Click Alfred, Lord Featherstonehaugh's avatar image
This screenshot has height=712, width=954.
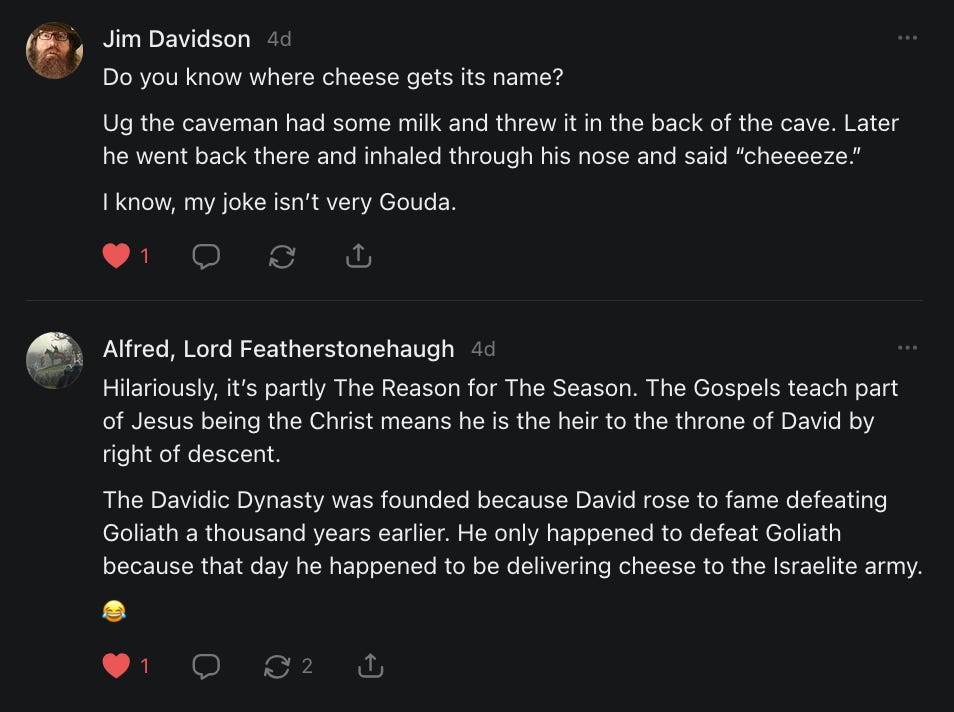click(54, 360)
